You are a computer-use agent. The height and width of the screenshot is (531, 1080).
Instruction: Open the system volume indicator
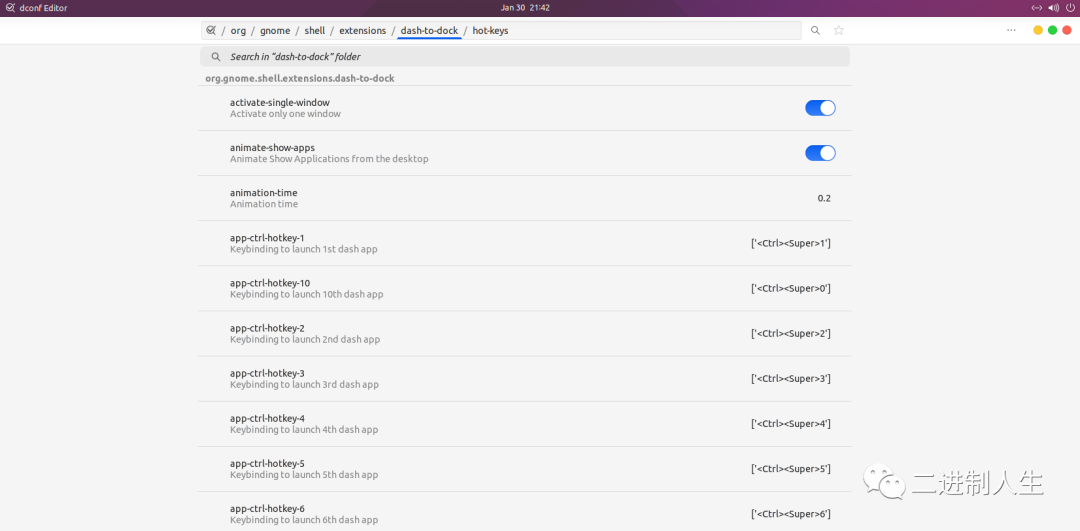coord(1052,8)
